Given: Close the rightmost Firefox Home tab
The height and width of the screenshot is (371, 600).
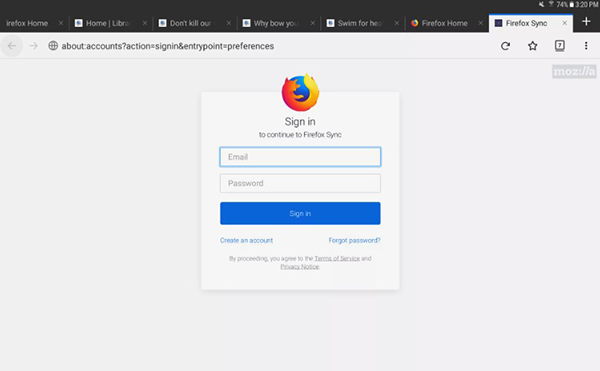Looking at the screenshot, I should pyautogui.click(x=481, y=23).
